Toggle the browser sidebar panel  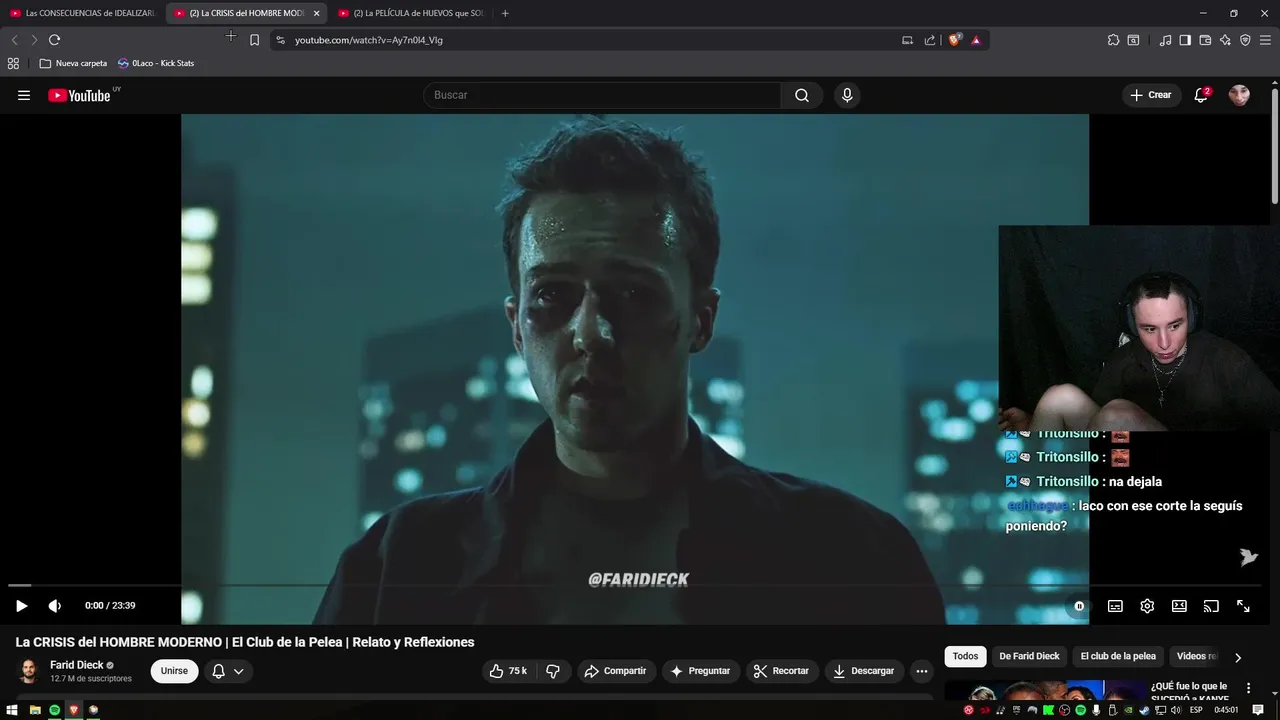click(1185, 40)
